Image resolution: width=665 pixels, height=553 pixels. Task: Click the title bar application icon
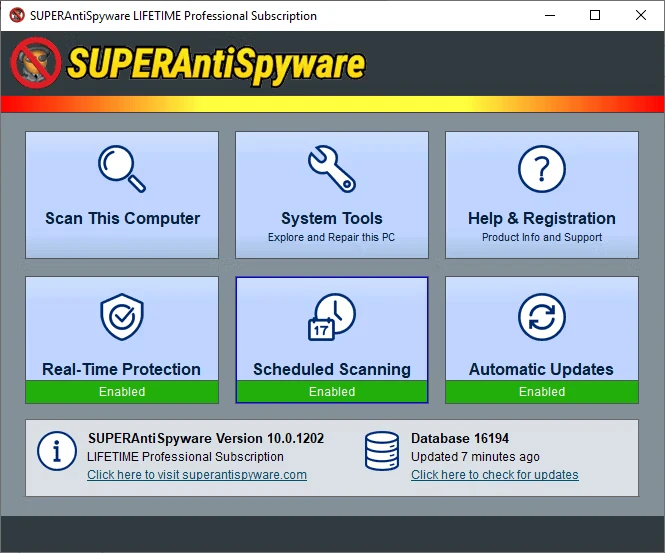click(15, 16)
